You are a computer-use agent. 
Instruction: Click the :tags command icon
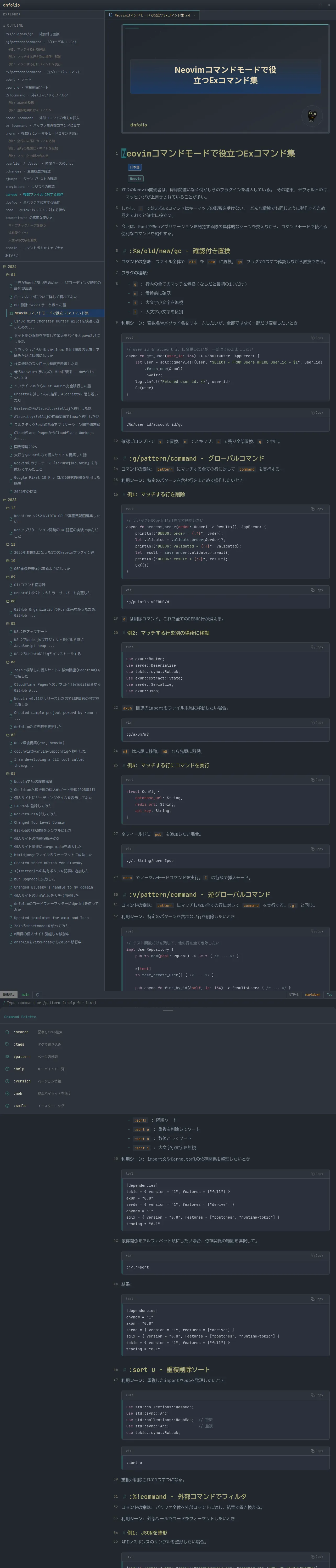(7, 1044)
